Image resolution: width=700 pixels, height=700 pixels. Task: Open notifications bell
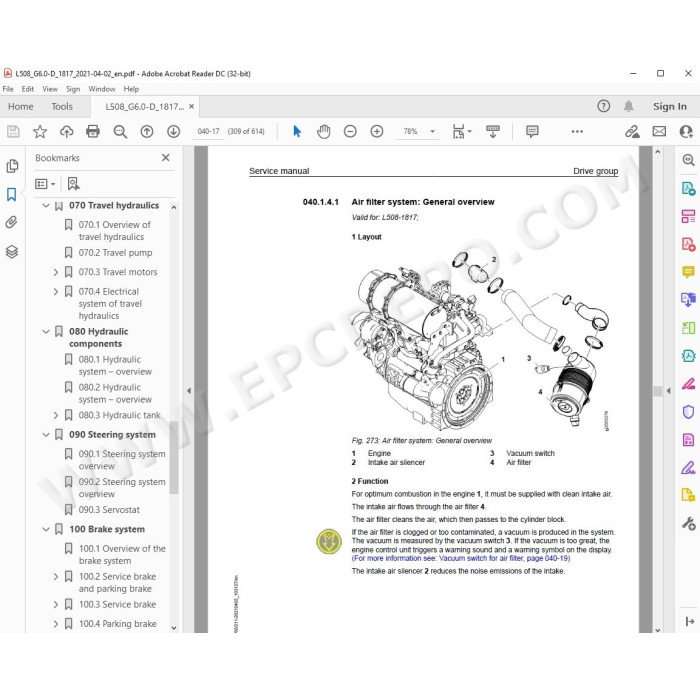pyautogui.click(x=629, y=106)
